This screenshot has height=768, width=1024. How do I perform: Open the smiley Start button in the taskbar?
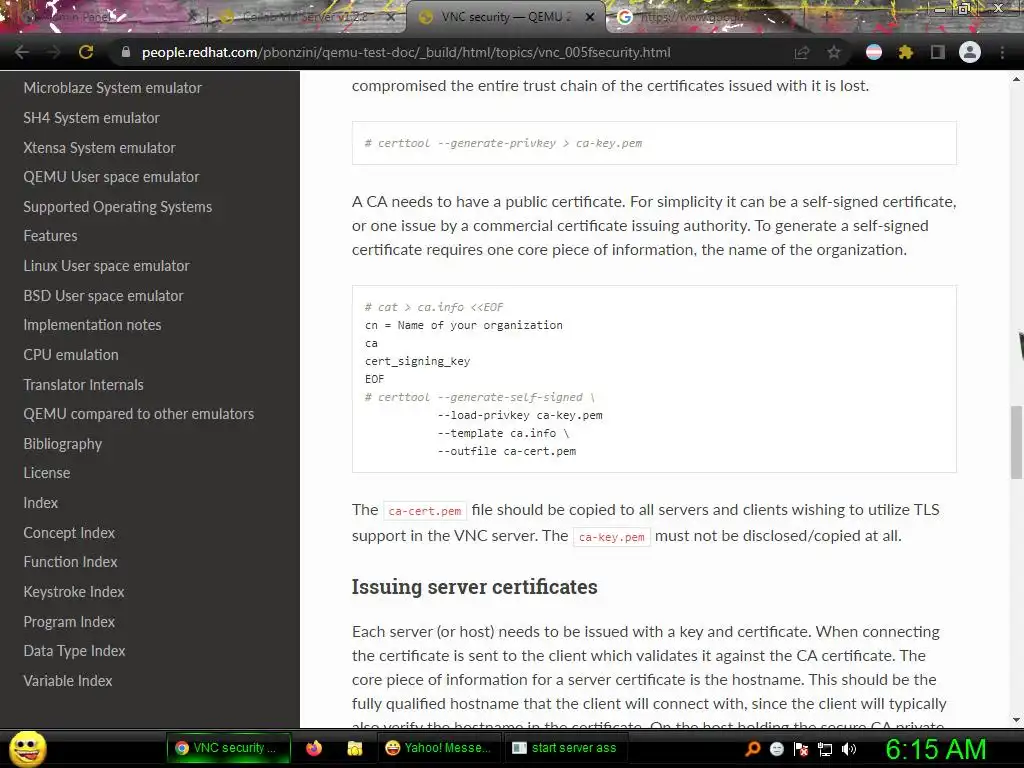point(28,748)
